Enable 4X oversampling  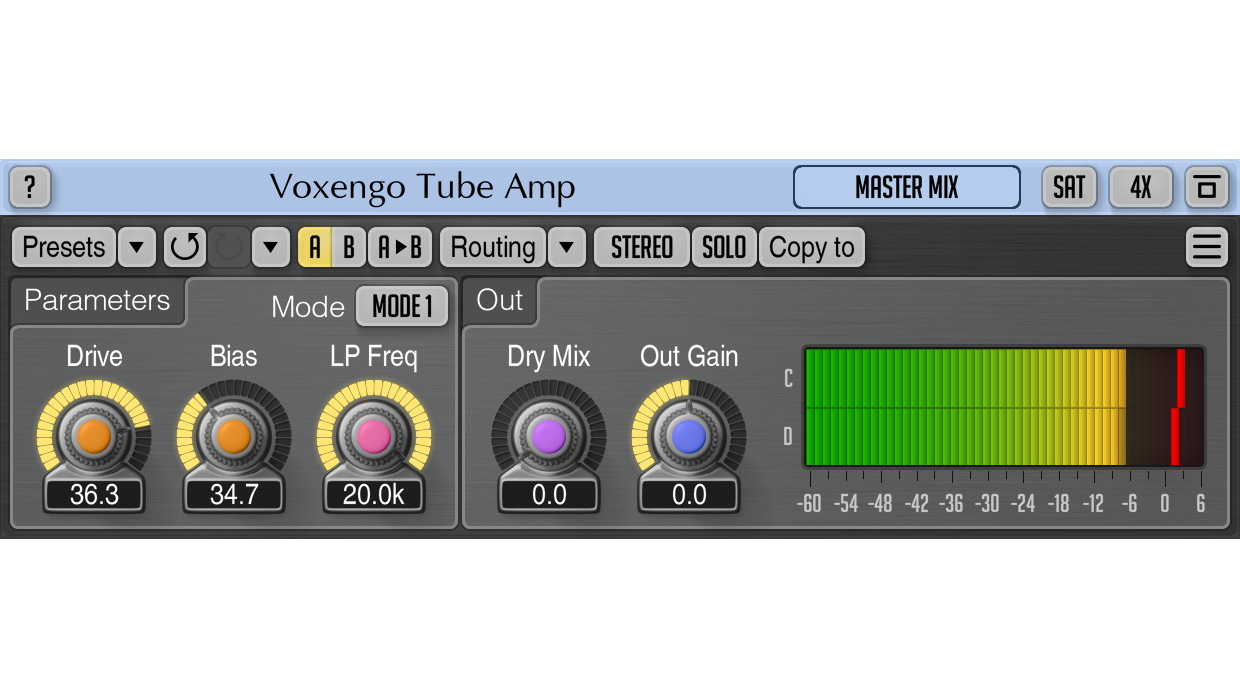pyautogui.click(x=1140, y=188)
